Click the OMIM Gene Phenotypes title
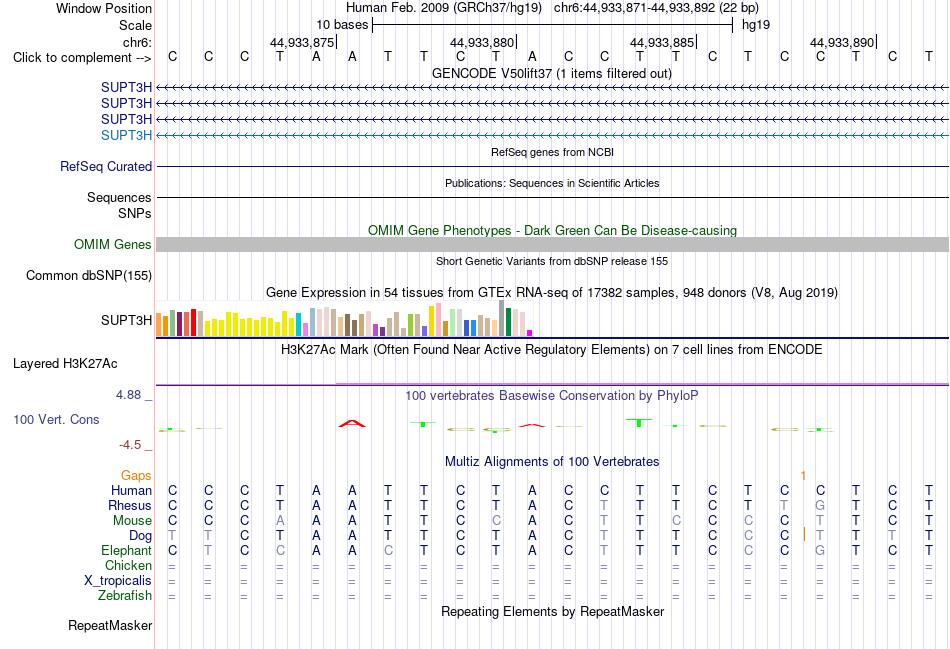This screenshot has width=950, height=649. click(x=553, y=230)
